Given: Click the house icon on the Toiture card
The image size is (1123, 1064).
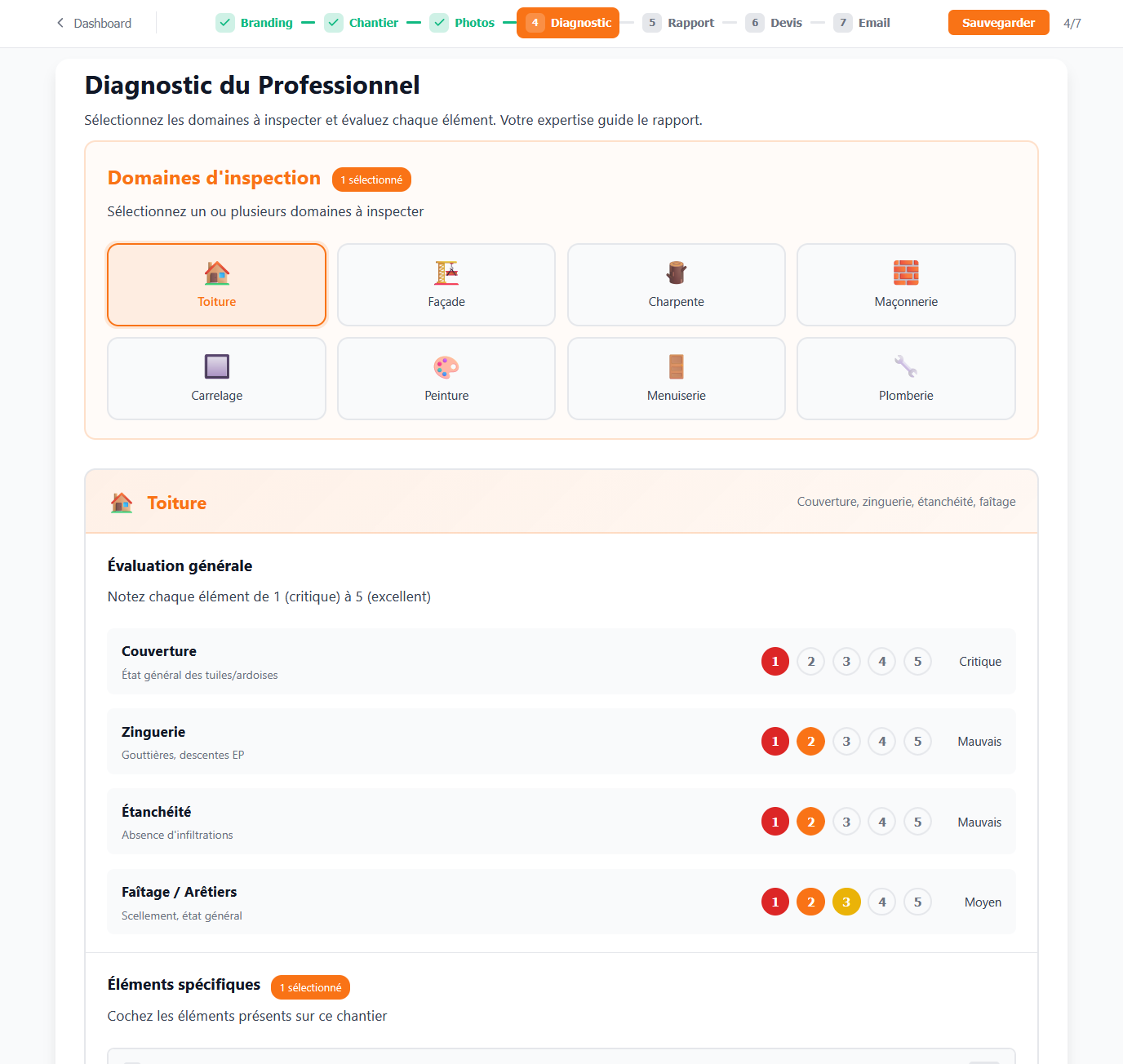Looking at the screenshot, I should pos(216,273).
